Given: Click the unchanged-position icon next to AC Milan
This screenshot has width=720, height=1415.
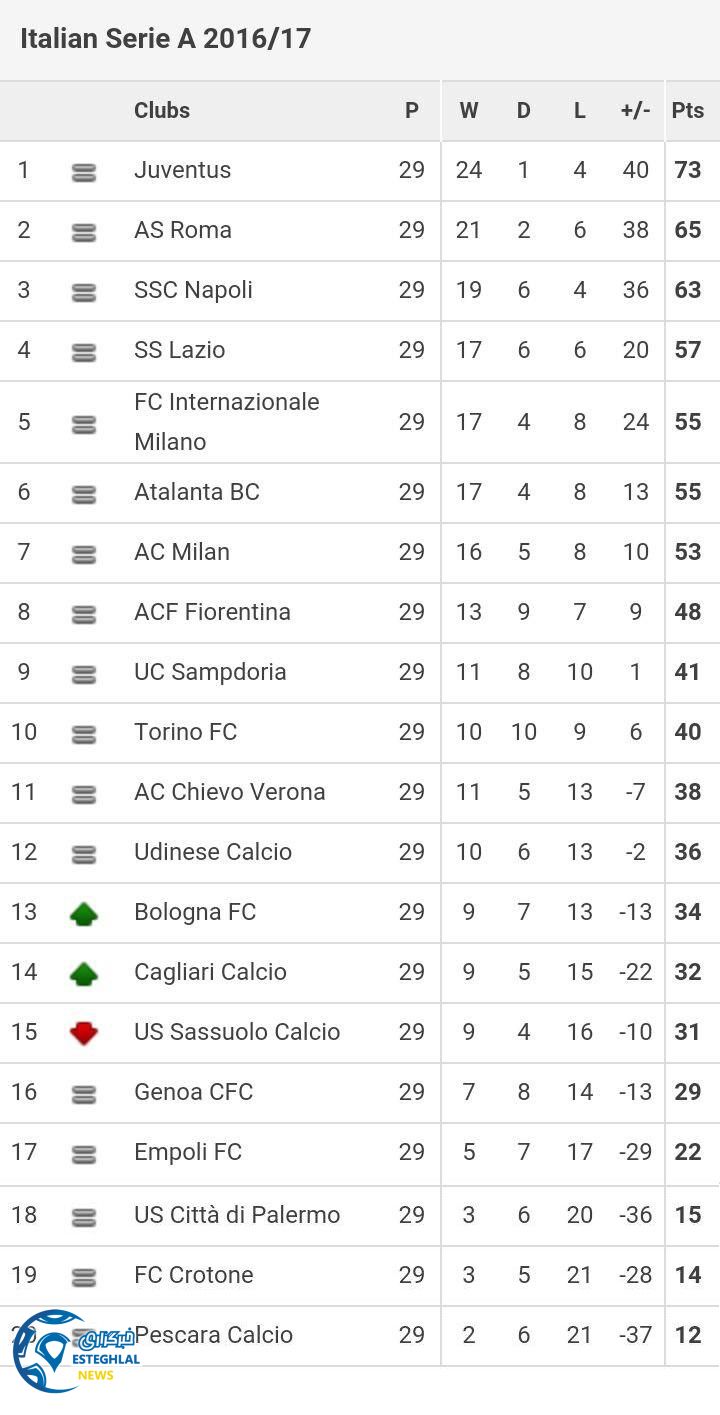Looking at the screenshot, I should (x=84, y=554).
